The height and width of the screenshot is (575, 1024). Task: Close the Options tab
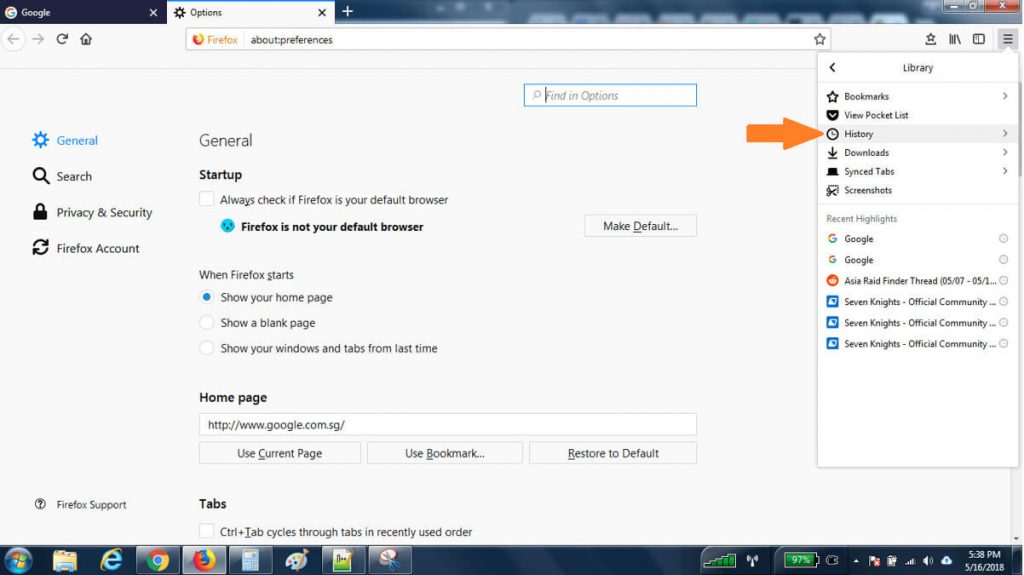click(x=322, y=12)
